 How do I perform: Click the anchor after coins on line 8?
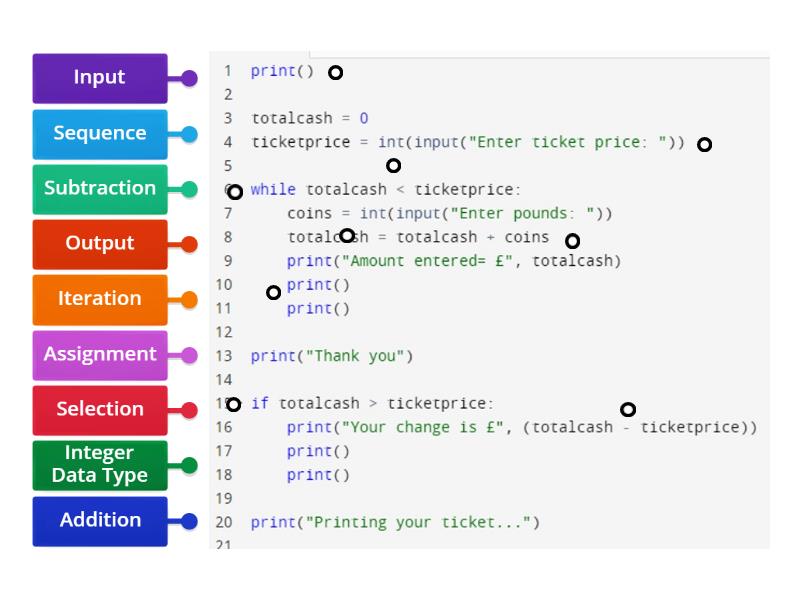pos(572,241)
